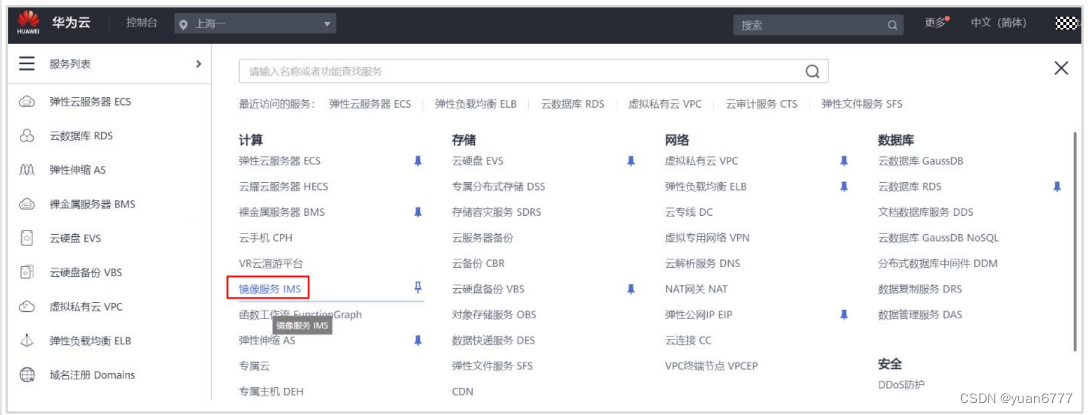Screen dimensions: 1088x415
Task: Open recently visited 云审计服务 CTS
Action: coord(761,104)
